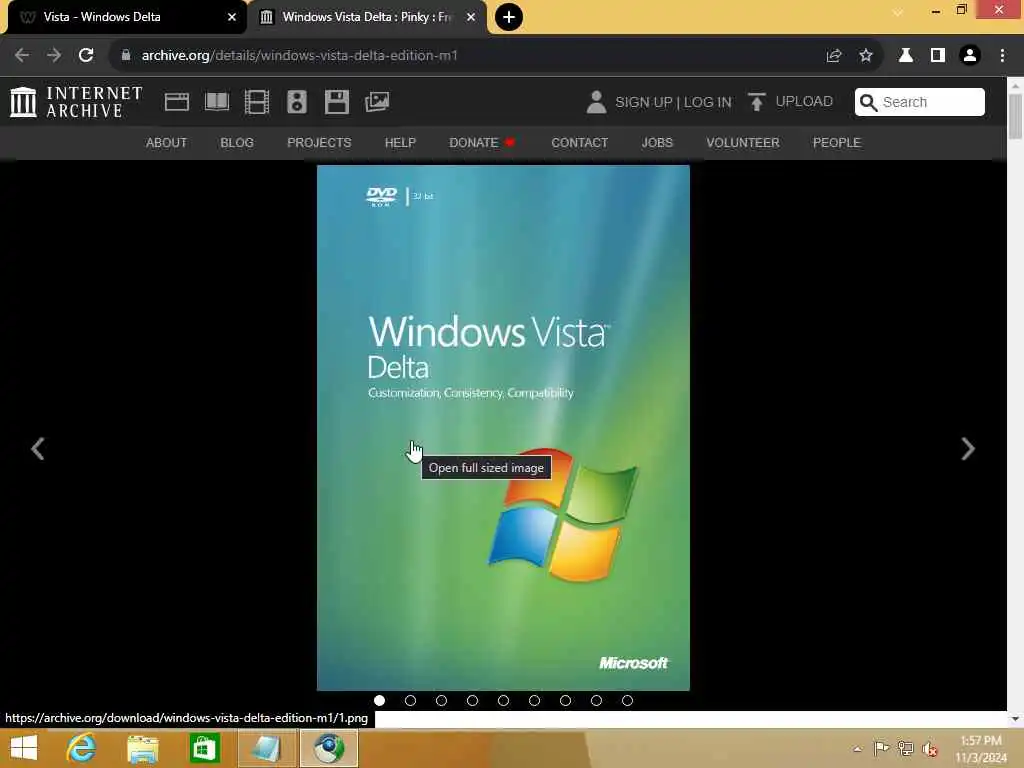Click the user avatar icon beside Sign Up
The height and width of the screenshot is (768, 1024).
click(x=596, y=102)
